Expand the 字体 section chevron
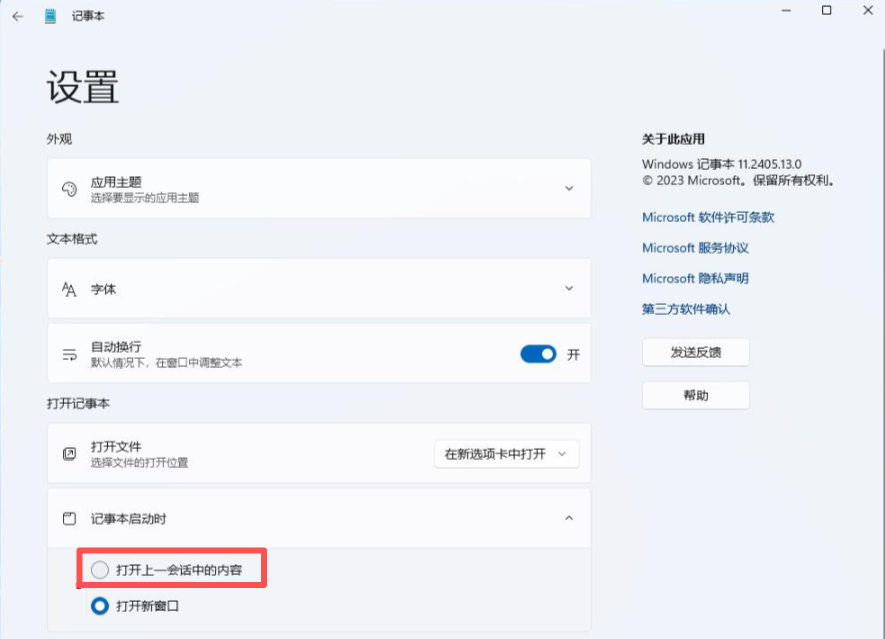 coord(569,288)
